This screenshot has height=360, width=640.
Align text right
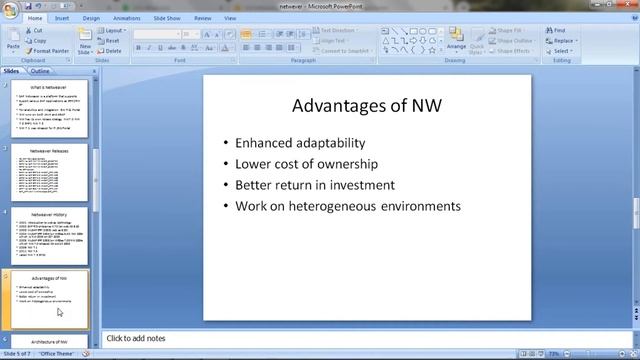click(x=268, y=48)
